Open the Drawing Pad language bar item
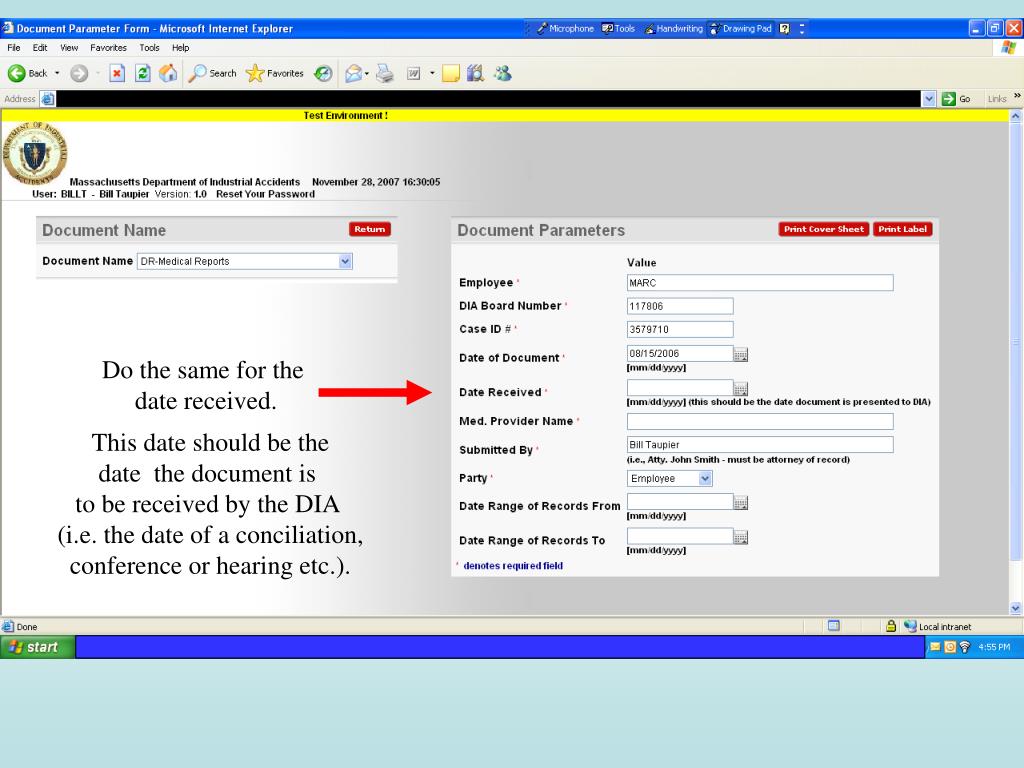The height and width of the screenshot is (768, 1024). tap(741, 28)
